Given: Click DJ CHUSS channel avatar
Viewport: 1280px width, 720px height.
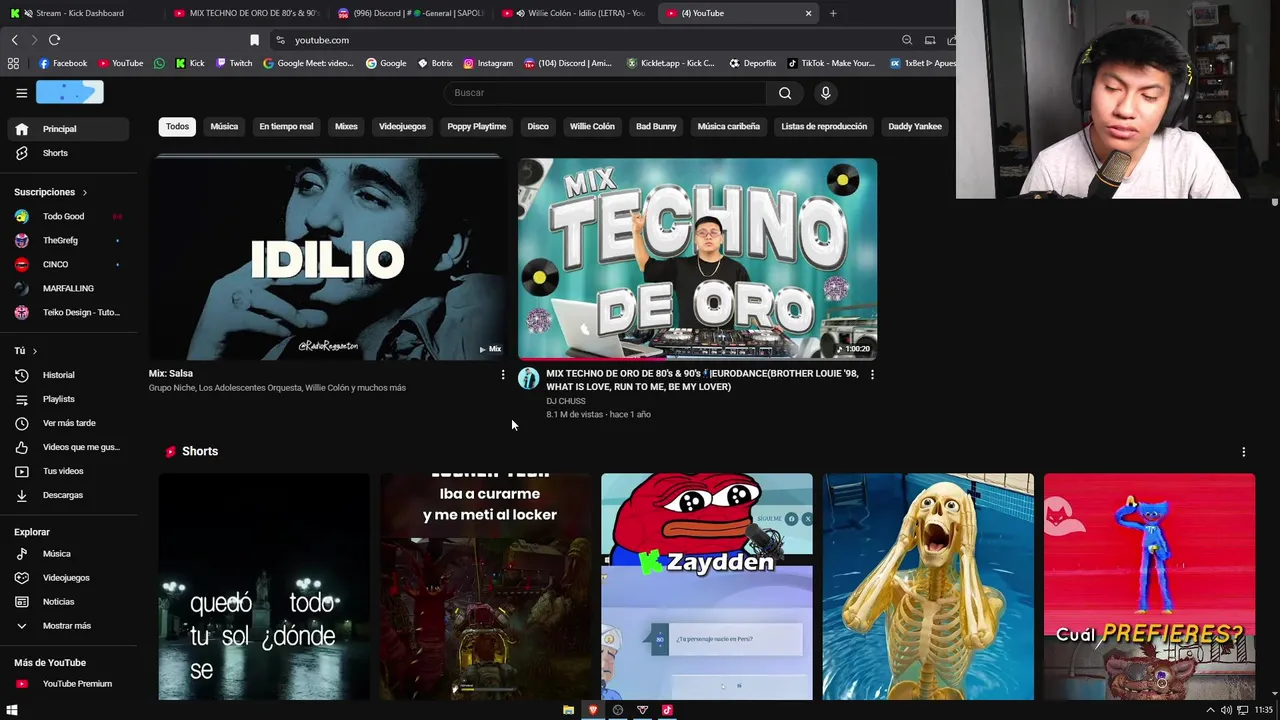Looking at the screenshot, I should (x=529, y=378).
